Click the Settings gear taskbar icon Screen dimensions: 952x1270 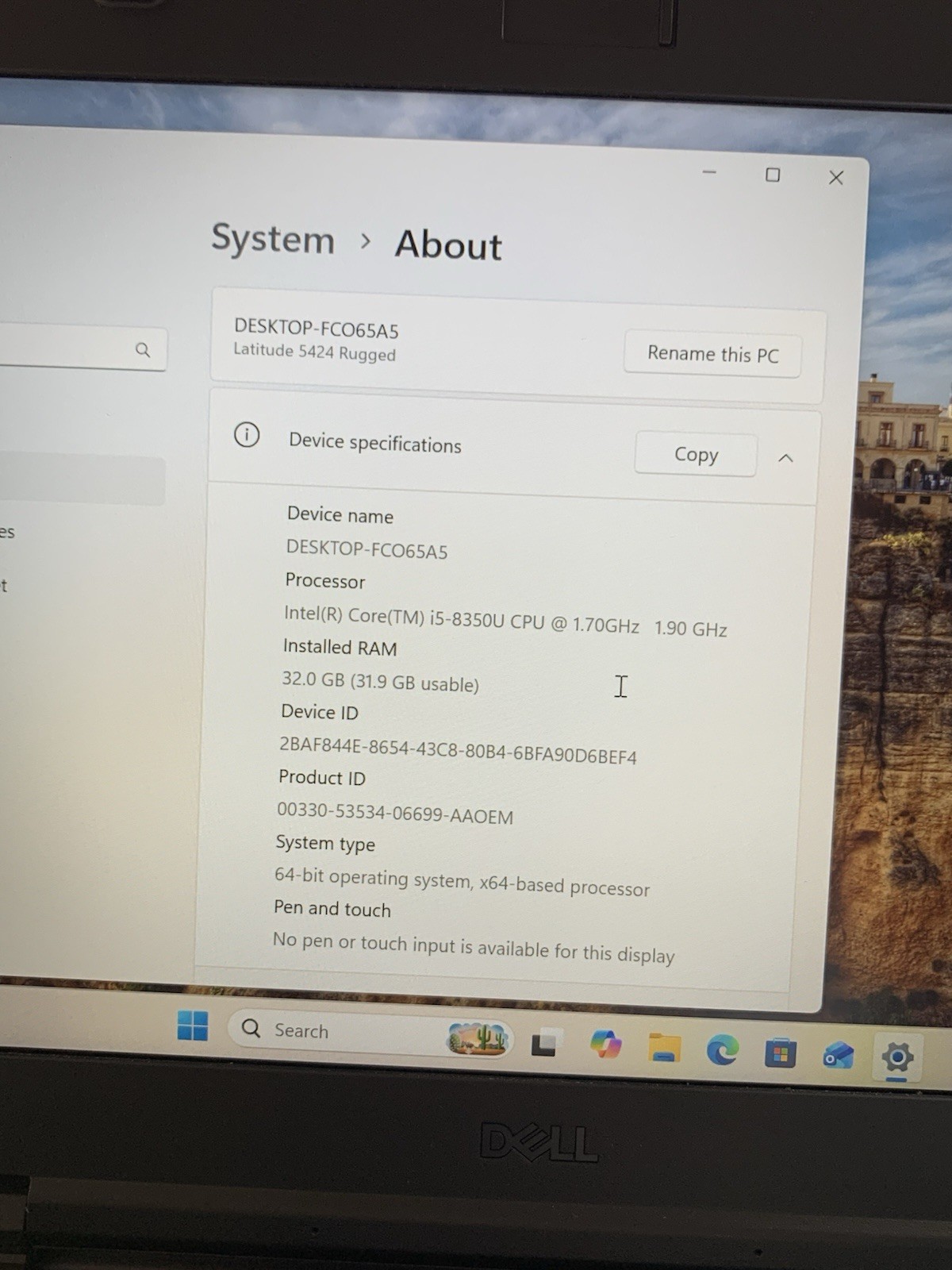click(x=897, y=1057)
